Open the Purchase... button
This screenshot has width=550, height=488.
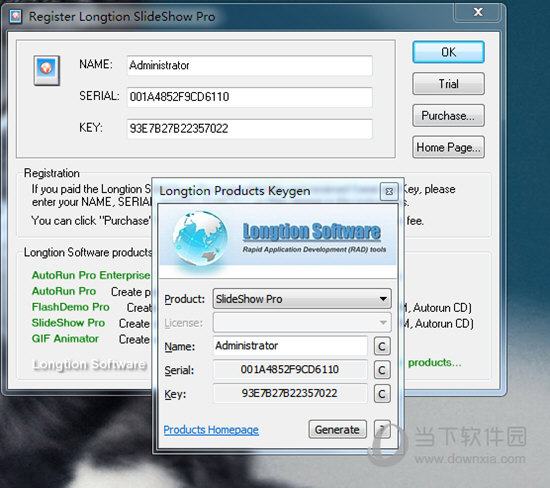(x=448, y=115)
